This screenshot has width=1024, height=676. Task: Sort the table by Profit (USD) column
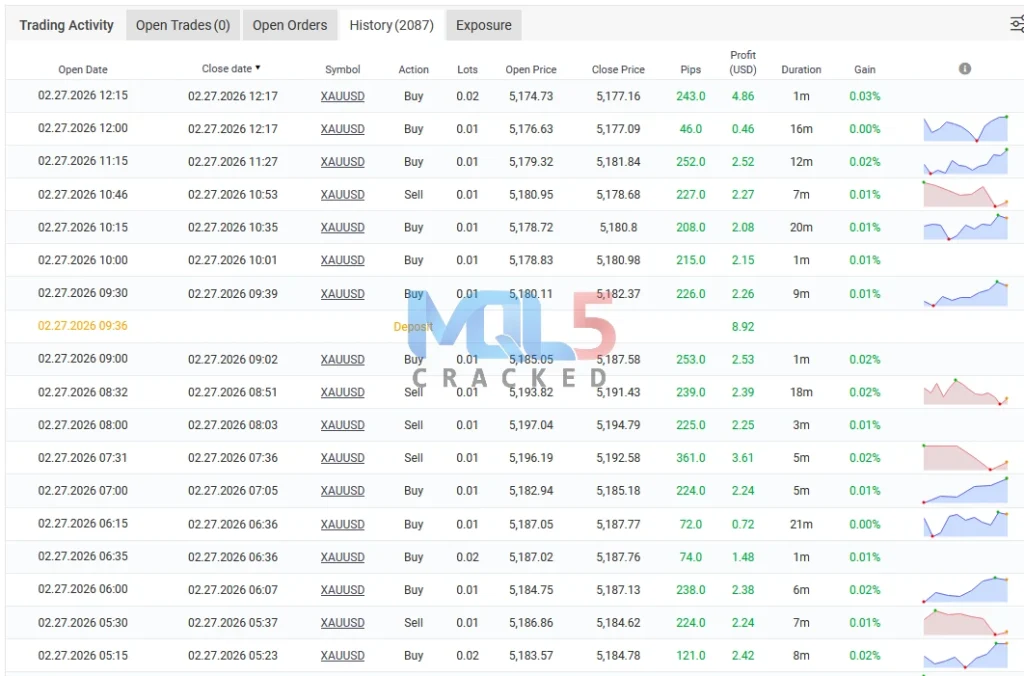pyautogui.click(x=743, y=62)
